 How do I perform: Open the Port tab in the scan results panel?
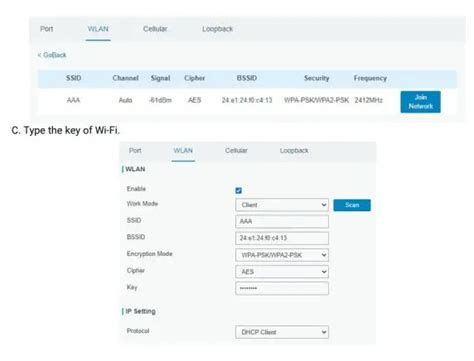point(47,29)
